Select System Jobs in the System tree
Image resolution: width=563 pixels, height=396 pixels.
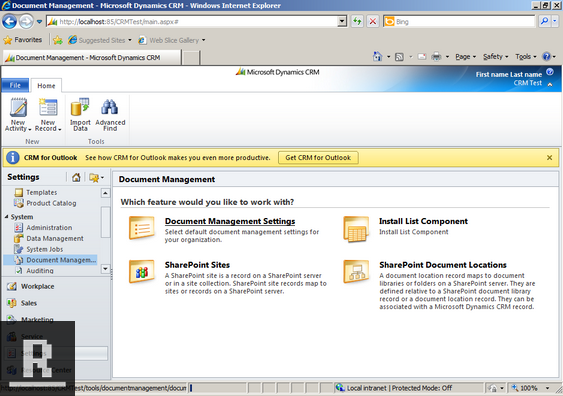[x=45, y=249]
